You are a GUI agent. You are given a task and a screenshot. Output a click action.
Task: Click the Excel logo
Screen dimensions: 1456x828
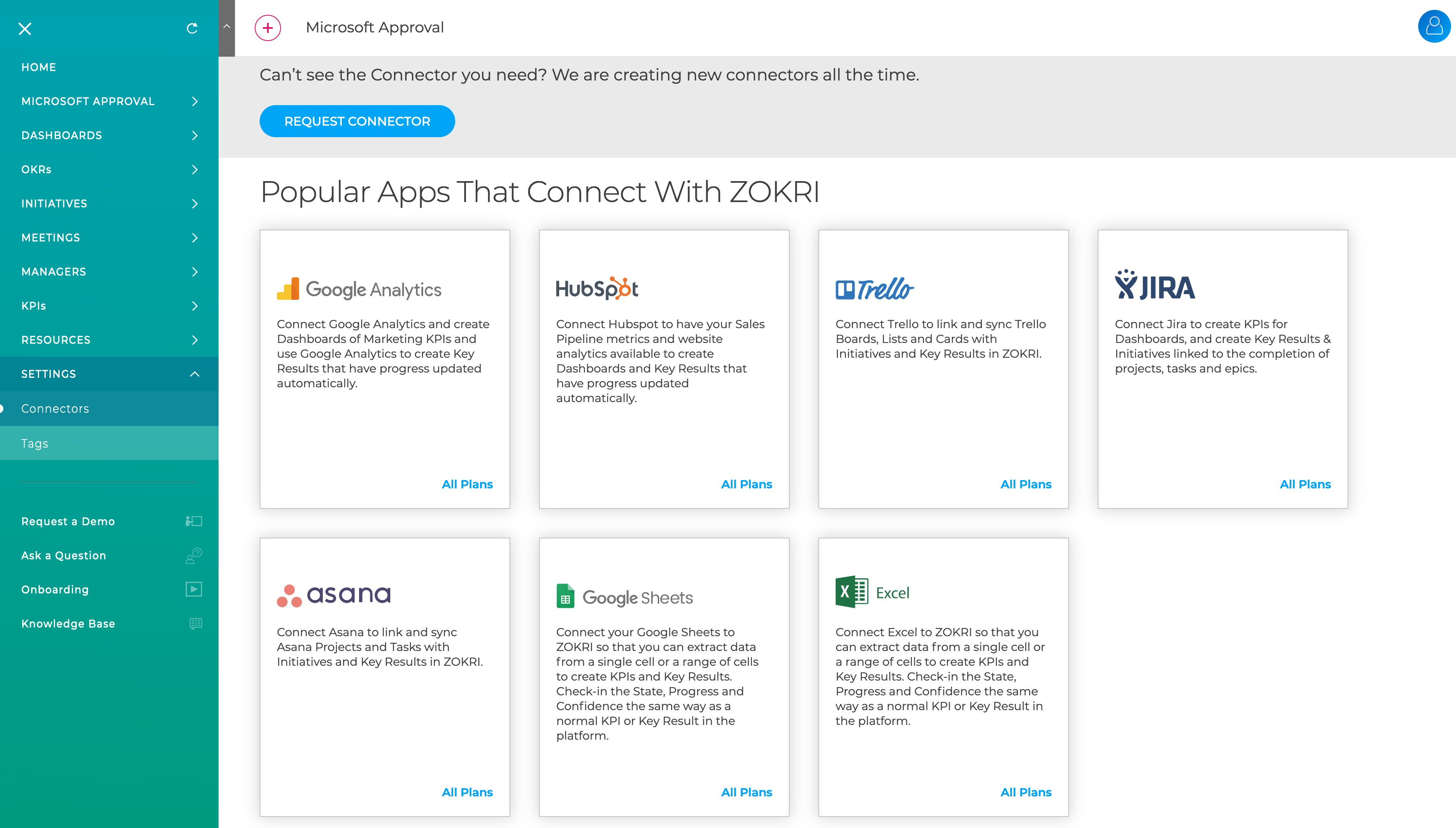pos(873,592)
